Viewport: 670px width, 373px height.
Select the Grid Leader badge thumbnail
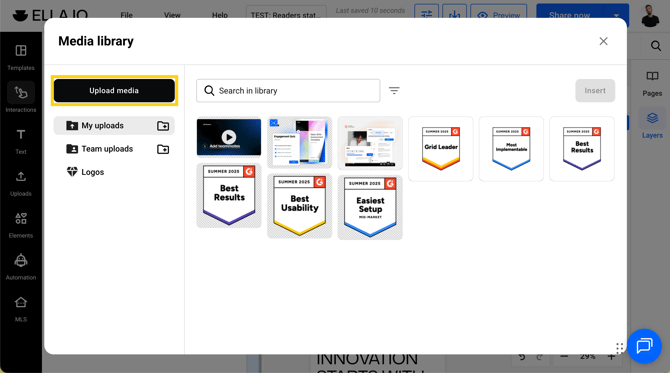point(441,149)
